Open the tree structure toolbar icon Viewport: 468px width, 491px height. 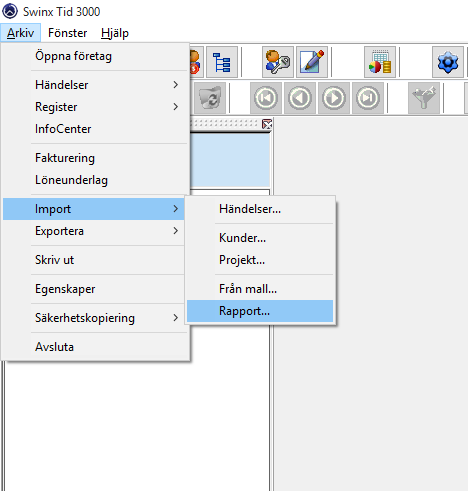click(222, 62)
